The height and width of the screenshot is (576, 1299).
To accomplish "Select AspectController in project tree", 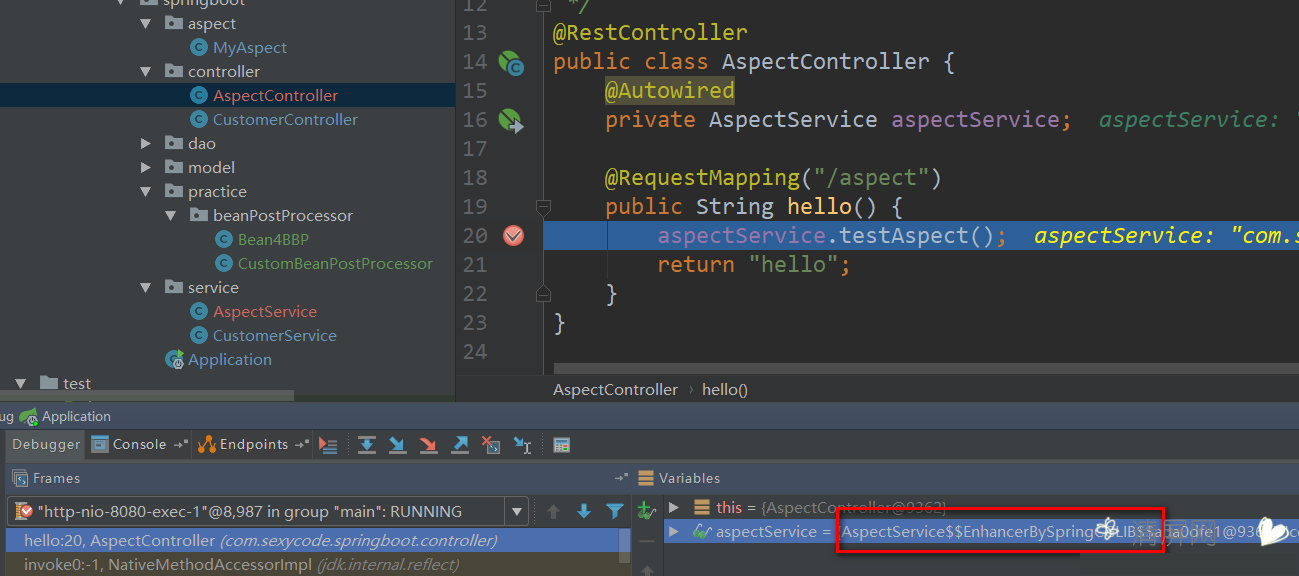I will pos(275,96).
